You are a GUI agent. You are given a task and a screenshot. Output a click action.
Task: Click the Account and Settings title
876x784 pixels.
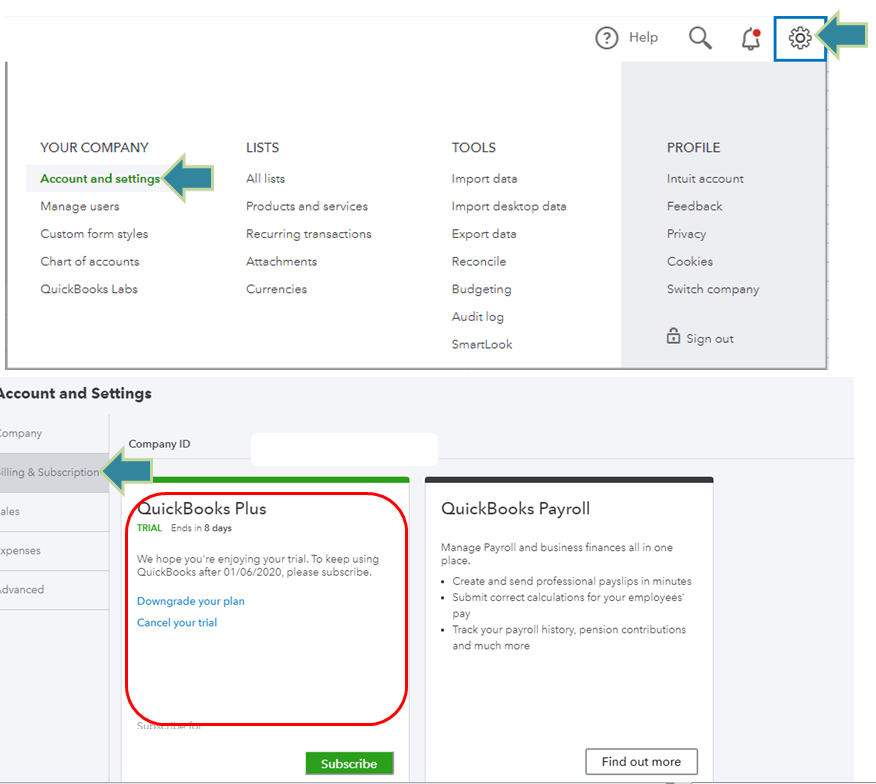(75, 393)
